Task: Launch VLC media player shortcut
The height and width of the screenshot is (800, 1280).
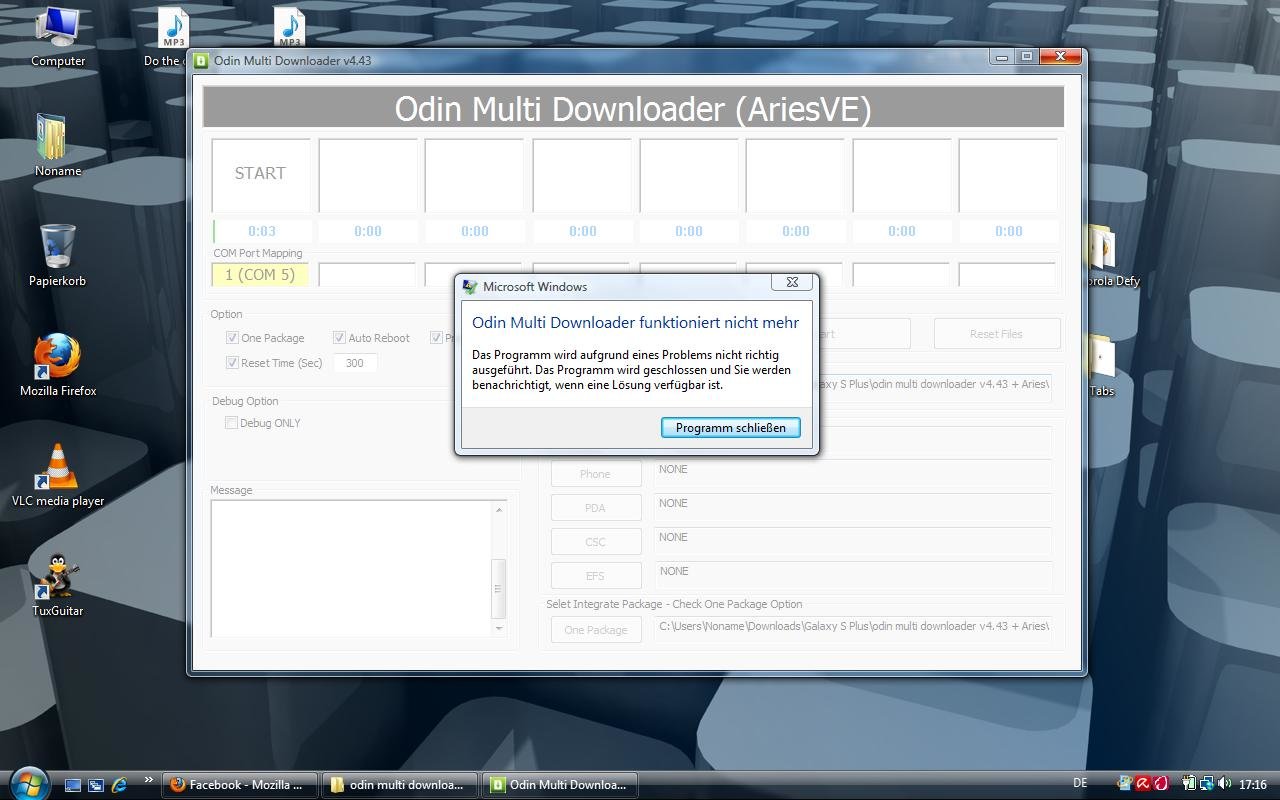Action: tap(58, 475)
